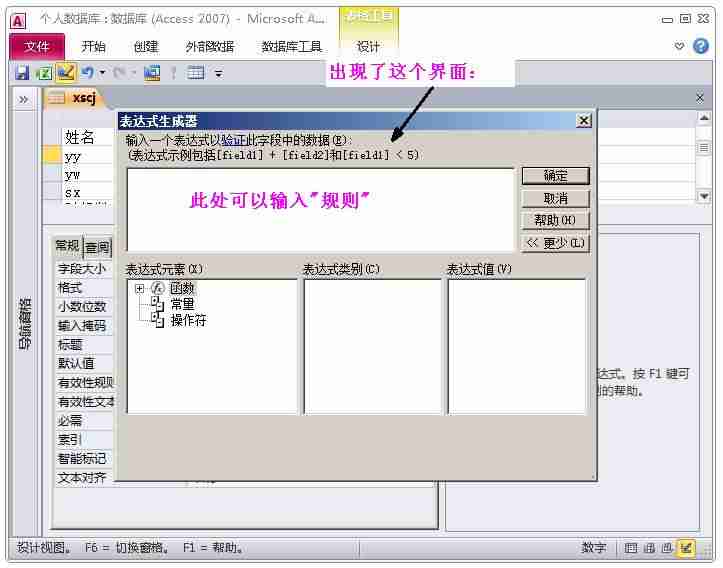Select the xscj table tab
Image resolution: width=723 pixels, height=568 pixels.
pos(74,98)
